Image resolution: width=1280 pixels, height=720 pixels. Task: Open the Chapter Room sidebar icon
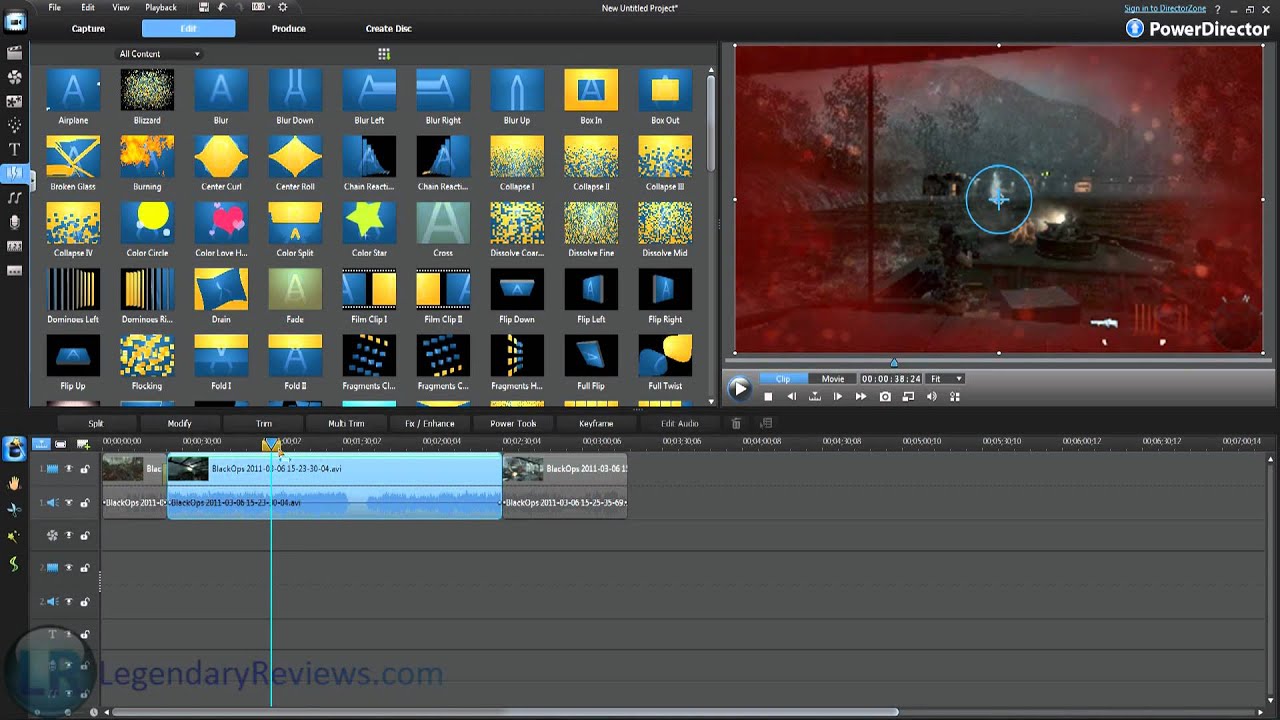14,246
